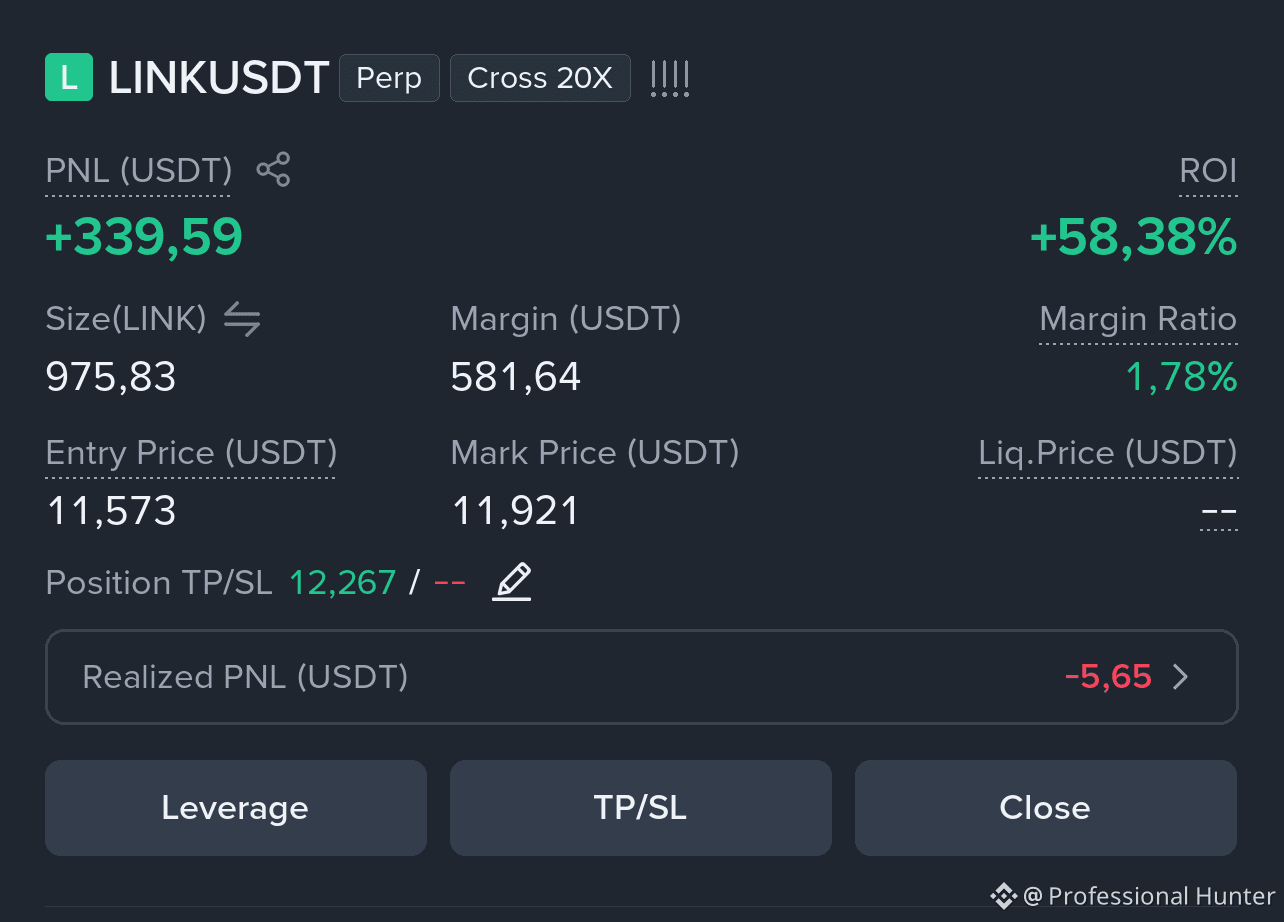Viewport: 1284px width, 922px height.
Task: Click the four exclamation marks risk indicator
Action: click(x=670, y=78)
